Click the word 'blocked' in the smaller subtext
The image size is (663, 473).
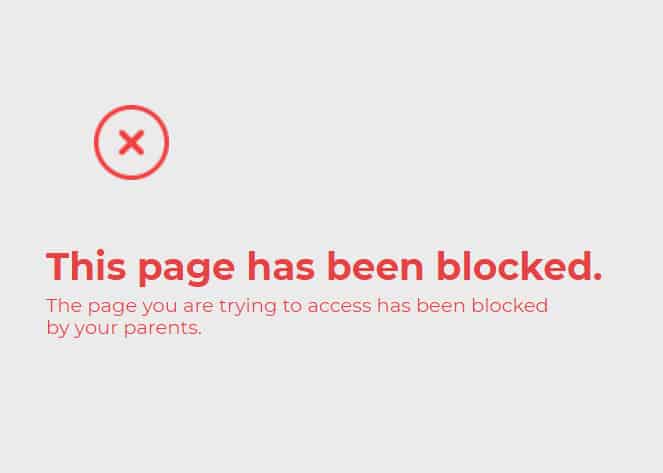tap(510, 305)
